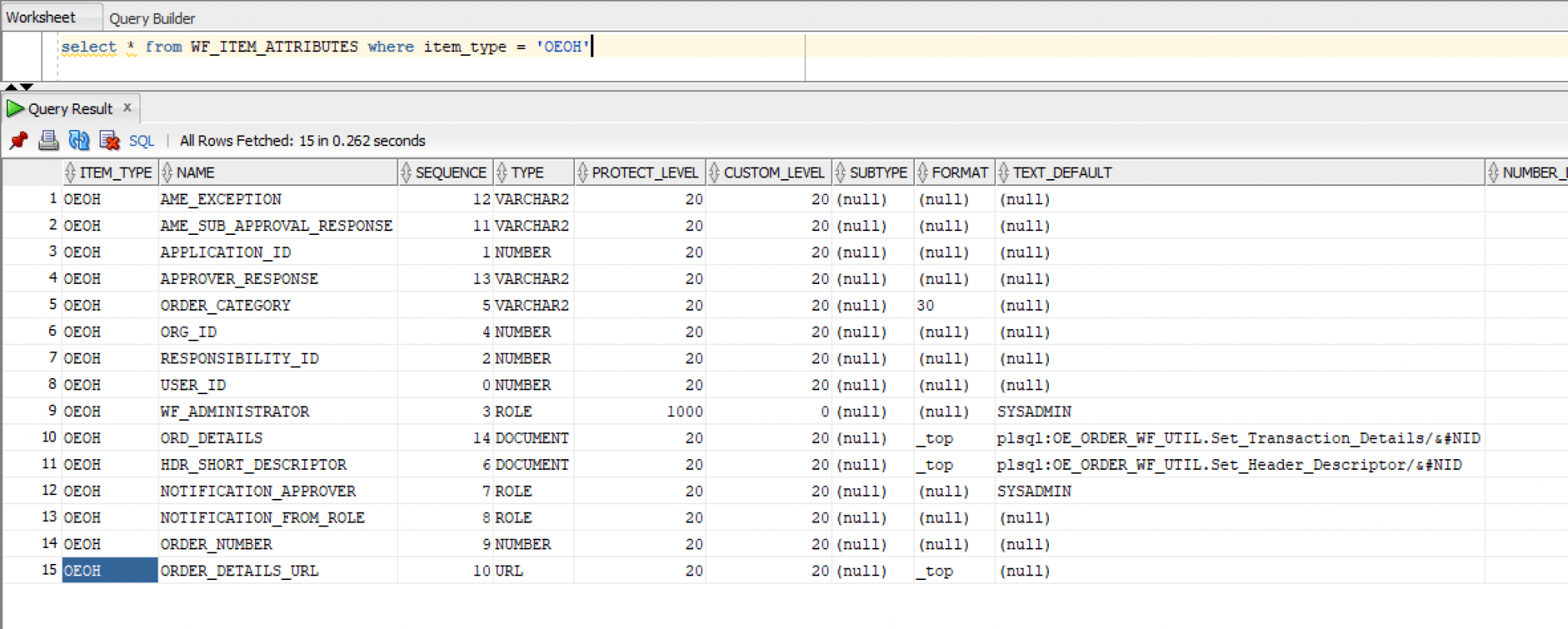Viewport: 1568px width, 629px height.
Task: Click the NAME column header
Action: (x=278, y=173)
